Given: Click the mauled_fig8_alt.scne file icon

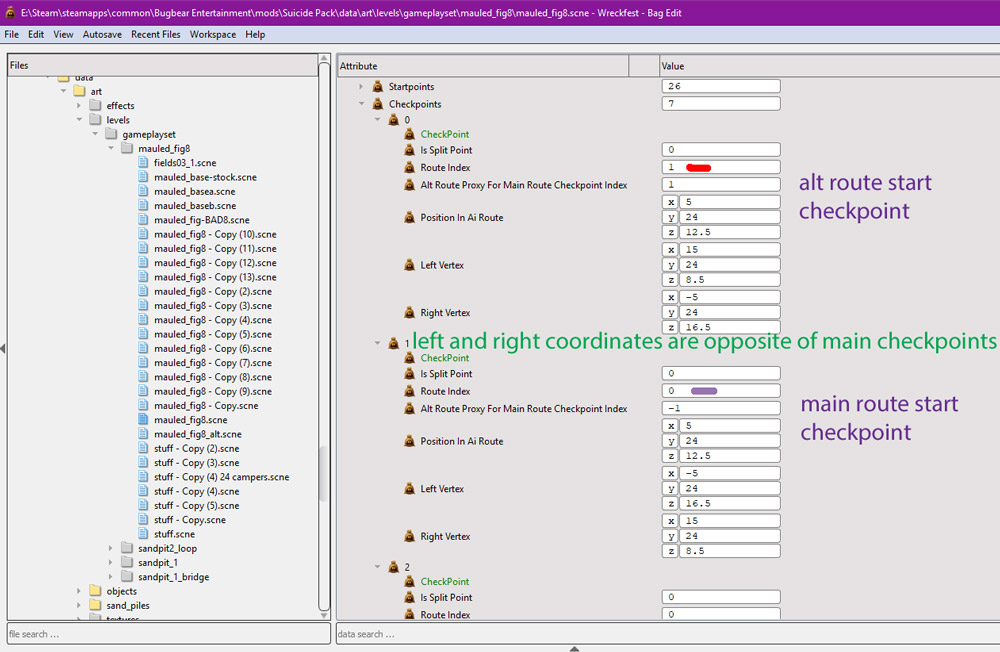Looking at the screenshot, I should [x=143, y=434].
